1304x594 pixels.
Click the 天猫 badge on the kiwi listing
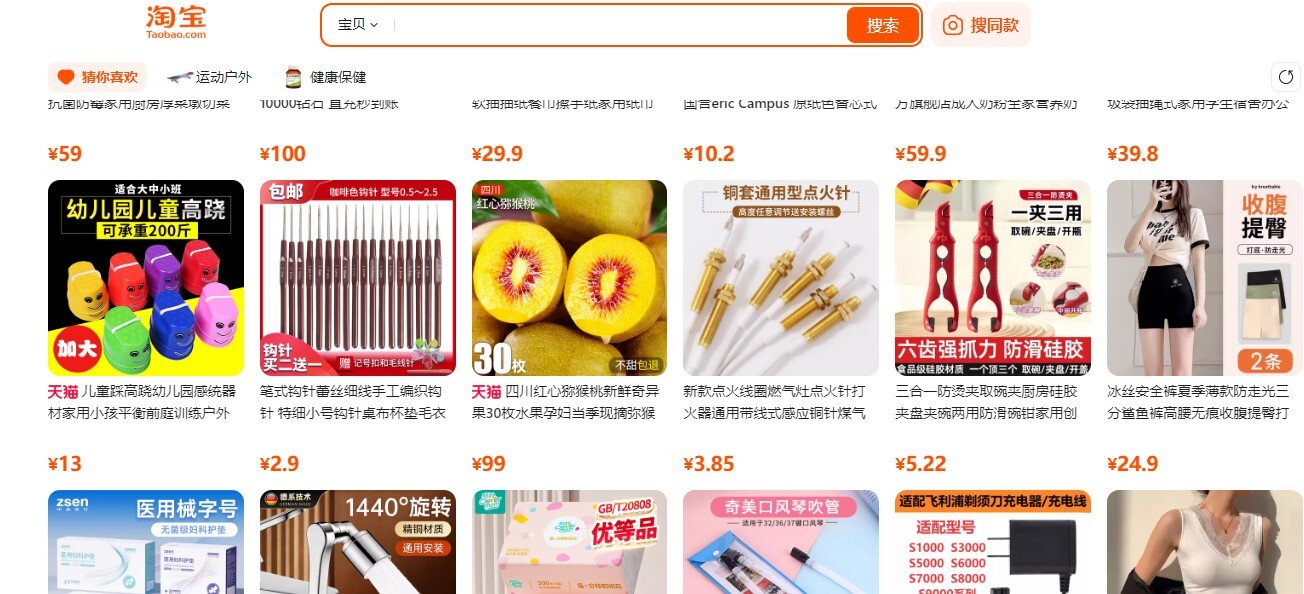coord(486,391)
